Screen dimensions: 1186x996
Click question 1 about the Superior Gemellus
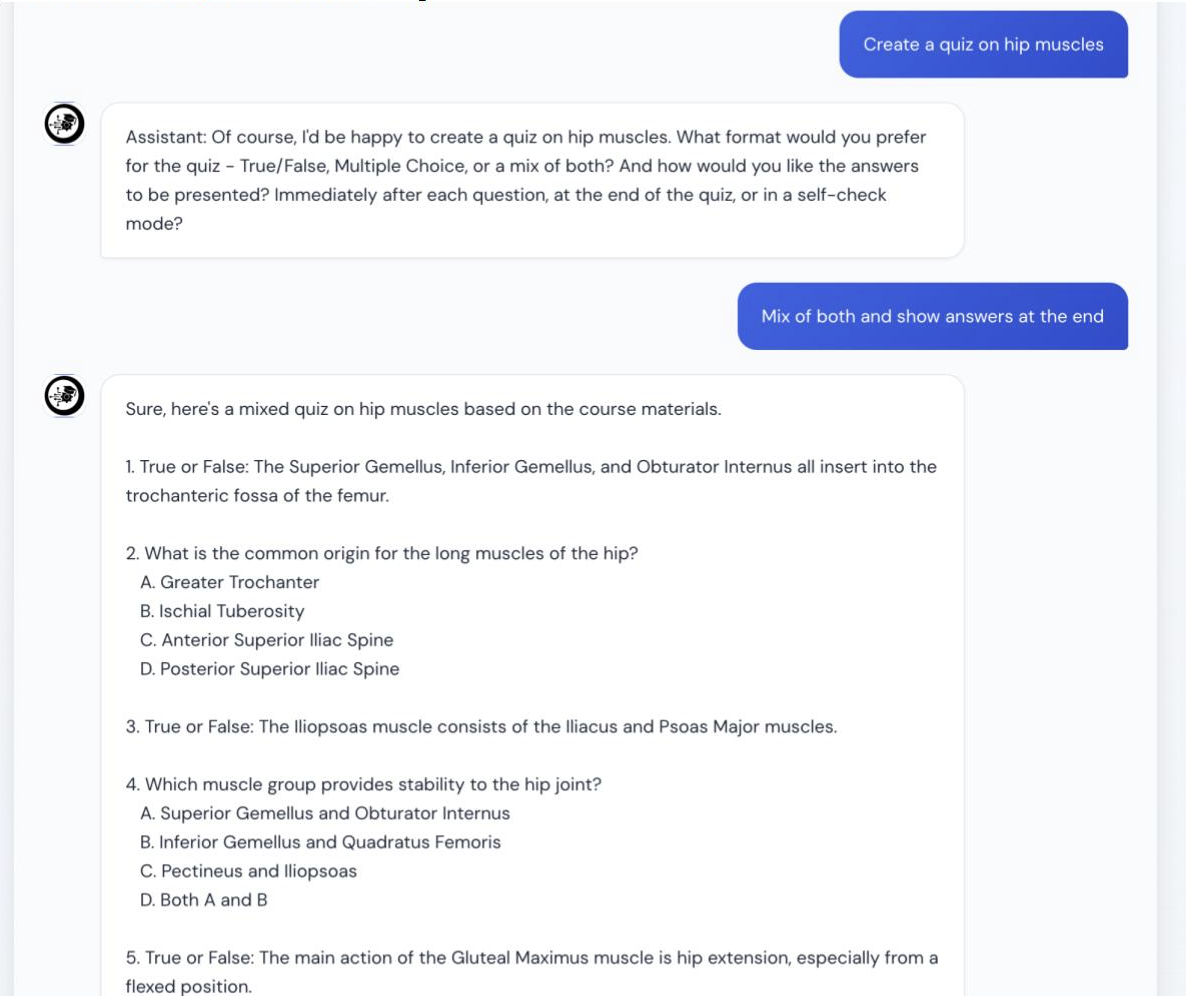coord(531,467)
